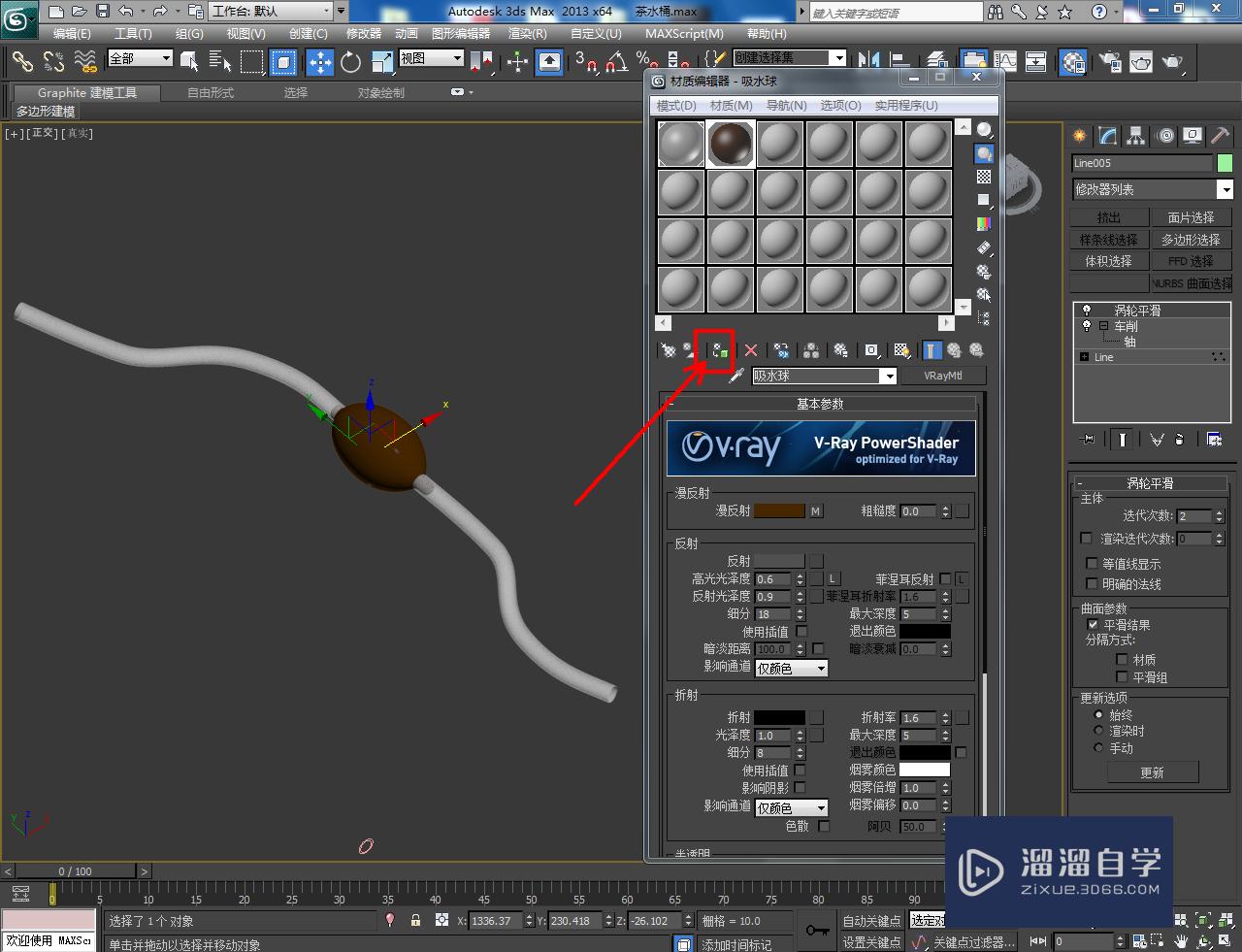Collapse 车削 modifier tree node

(1103, 327)
